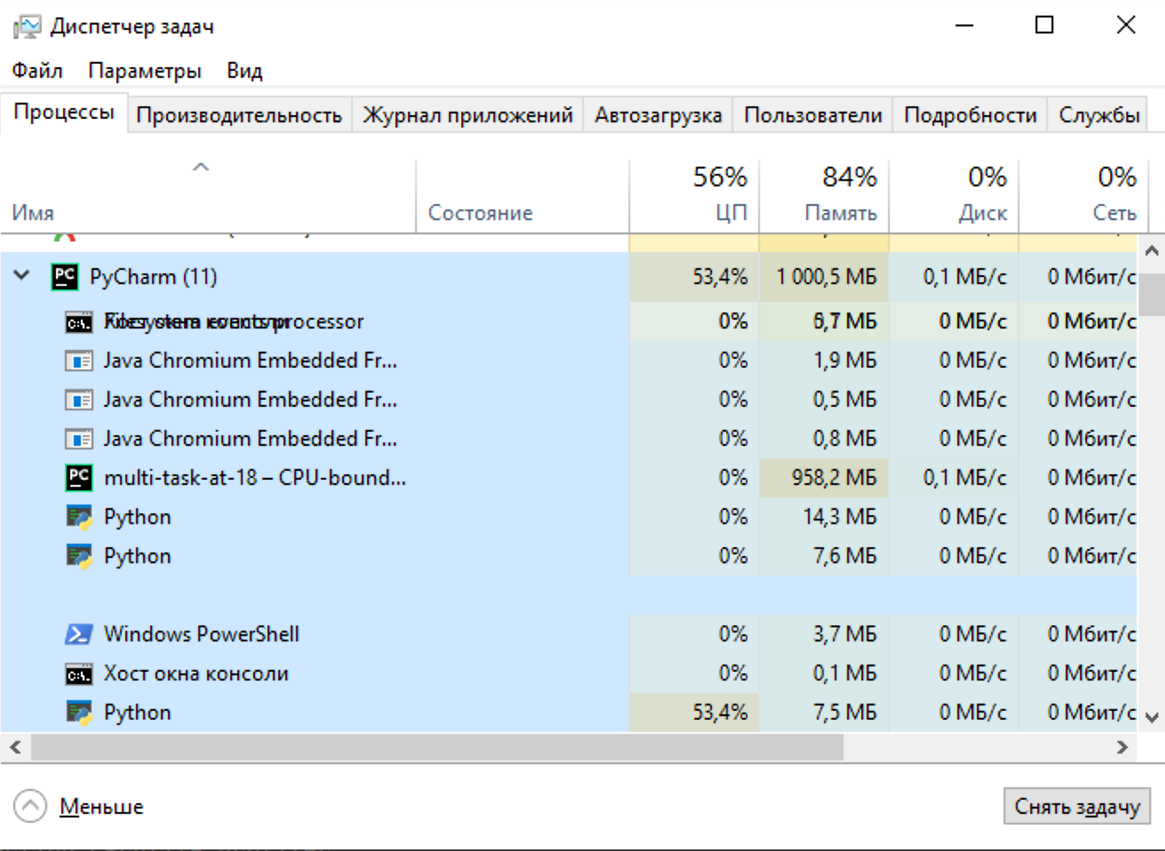The image size is (1165, 851).
Task: Click the Python icon in 7,5 МБ row
Action: click(x=79, y=712)
